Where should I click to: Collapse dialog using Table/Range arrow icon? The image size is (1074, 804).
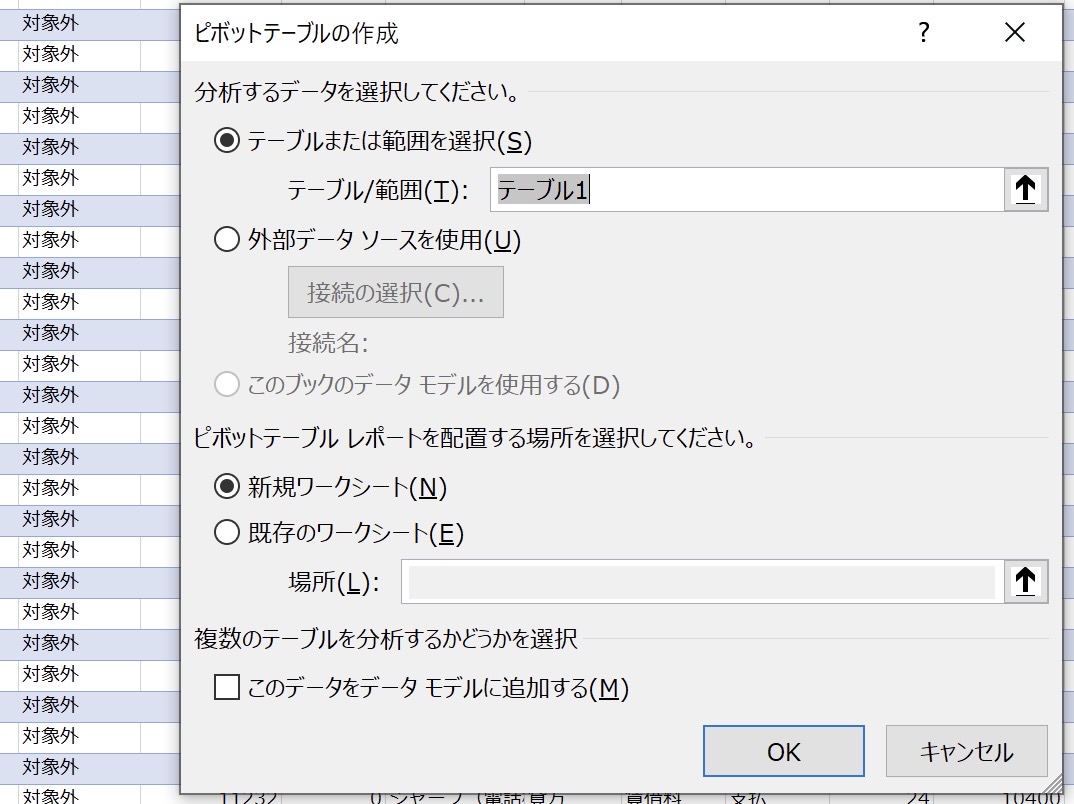pos(1025,189)
